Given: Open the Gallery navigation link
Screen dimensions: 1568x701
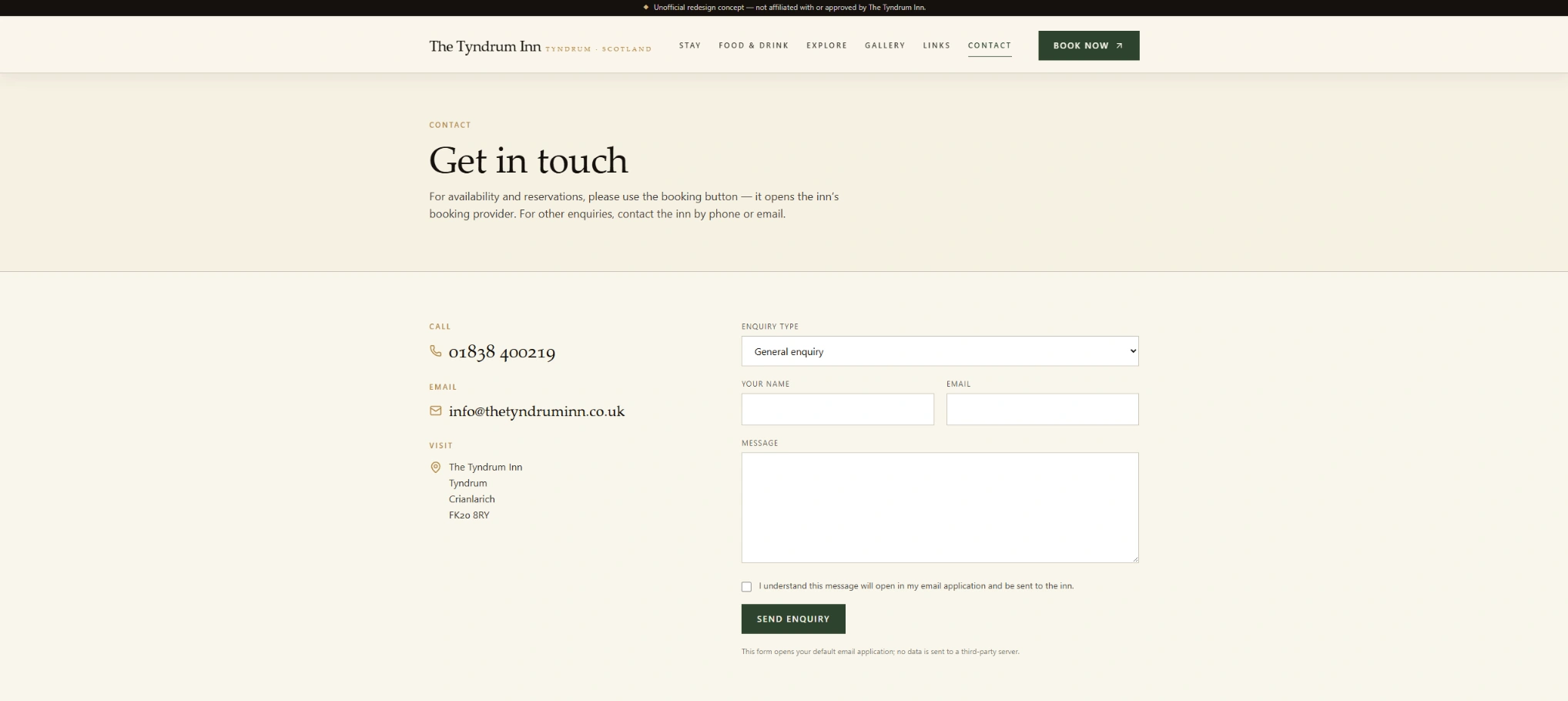Looking at the screenshot, I should coord(885,45).
